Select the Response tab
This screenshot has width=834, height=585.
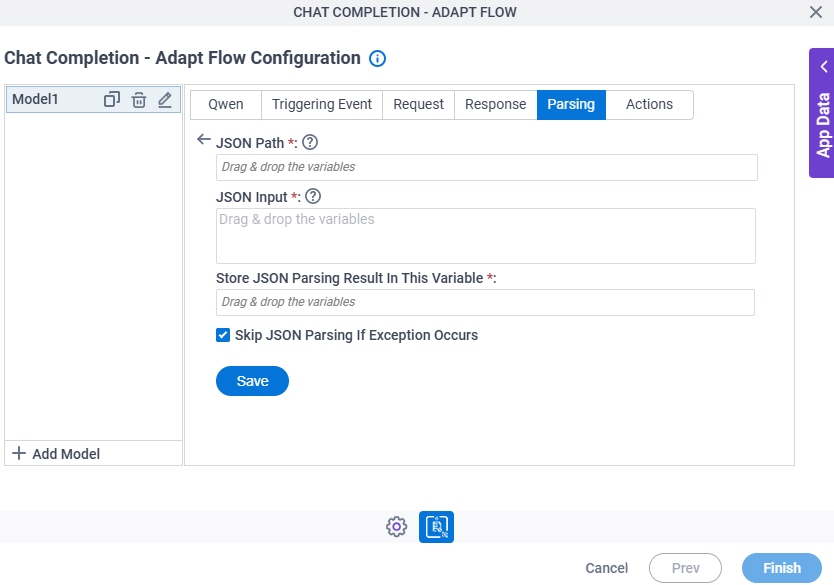495,104
